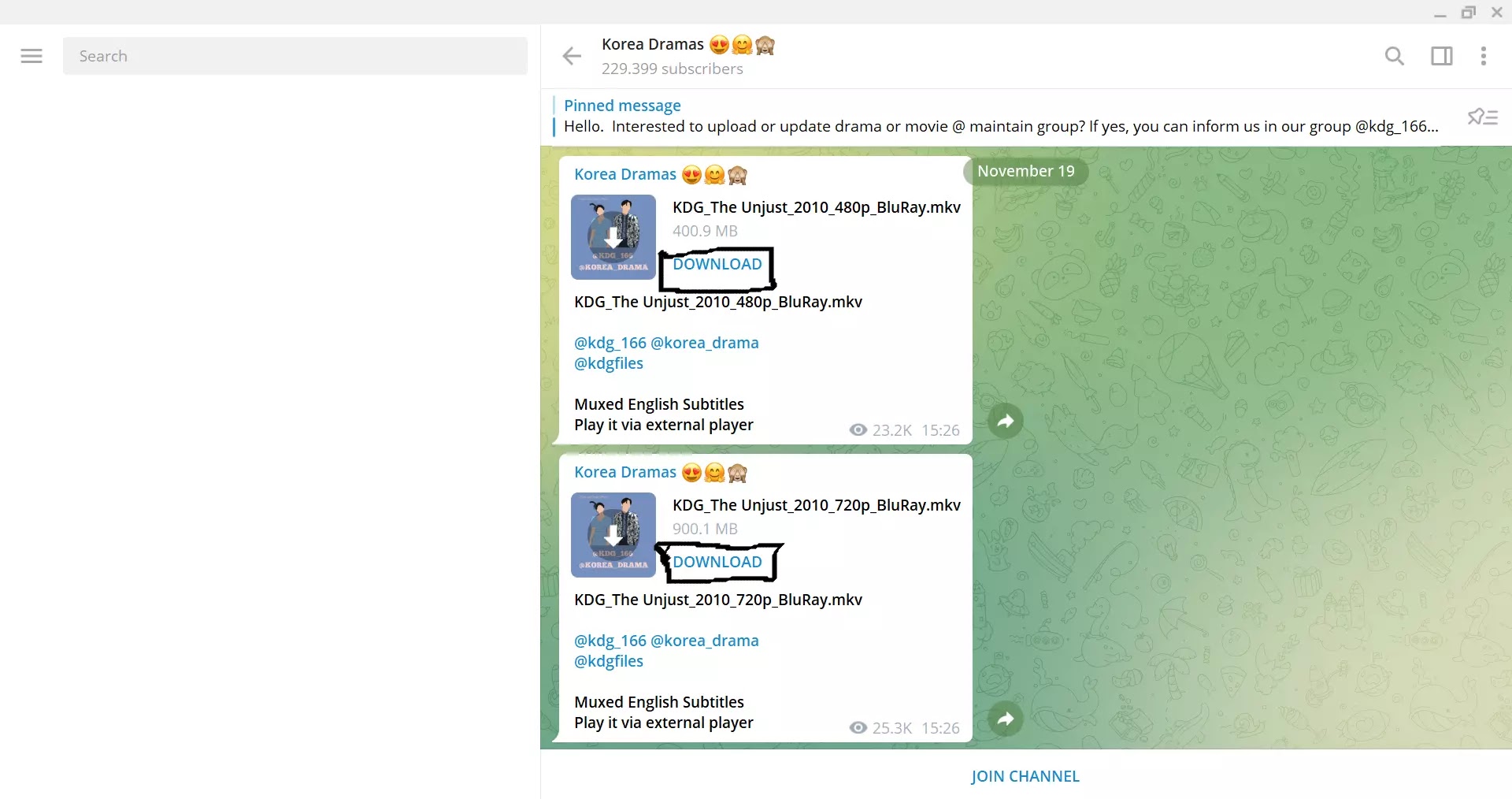The image size is (1512, 799).
Task: Click the 23.2K views counter
Action: click(x=880, y=430)
